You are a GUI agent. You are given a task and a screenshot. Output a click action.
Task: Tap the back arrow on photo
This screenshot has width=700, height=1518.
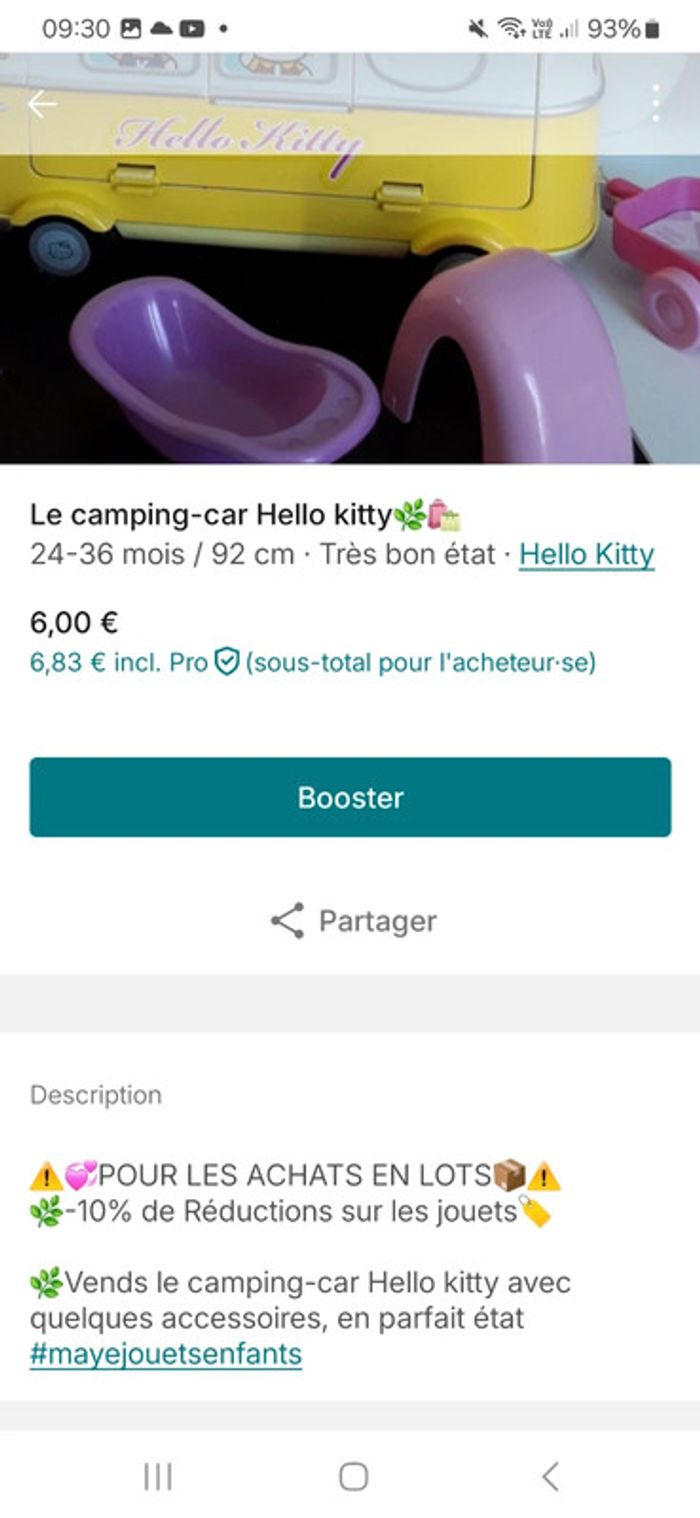41,104
